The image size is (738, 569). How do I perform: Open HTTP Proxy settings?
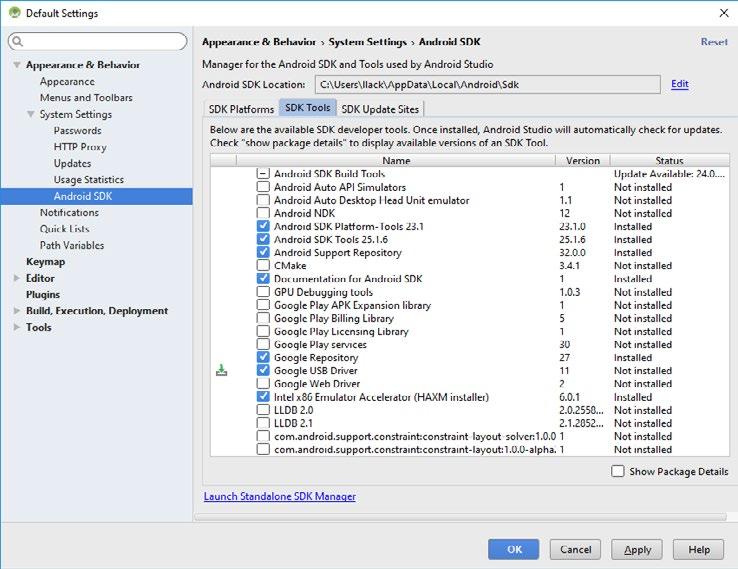click(80, 147)
